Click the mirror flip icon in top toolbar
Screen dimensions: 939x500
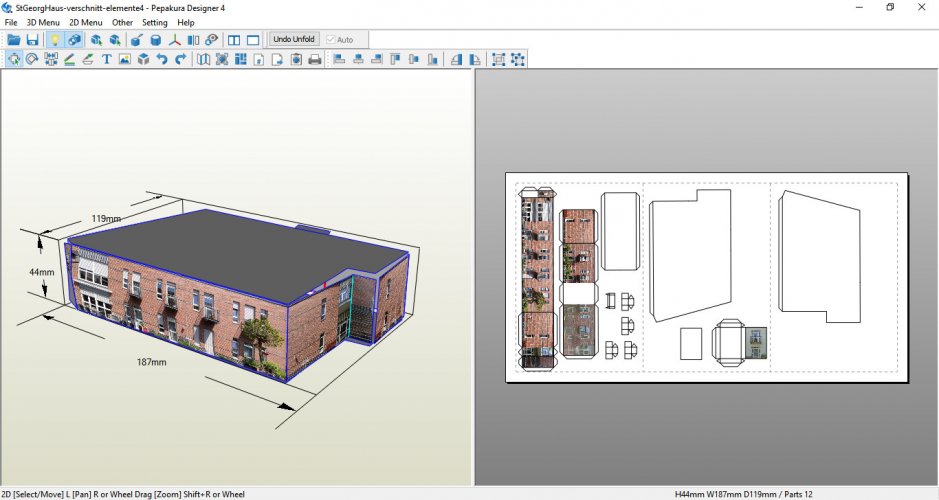(193, 40)
